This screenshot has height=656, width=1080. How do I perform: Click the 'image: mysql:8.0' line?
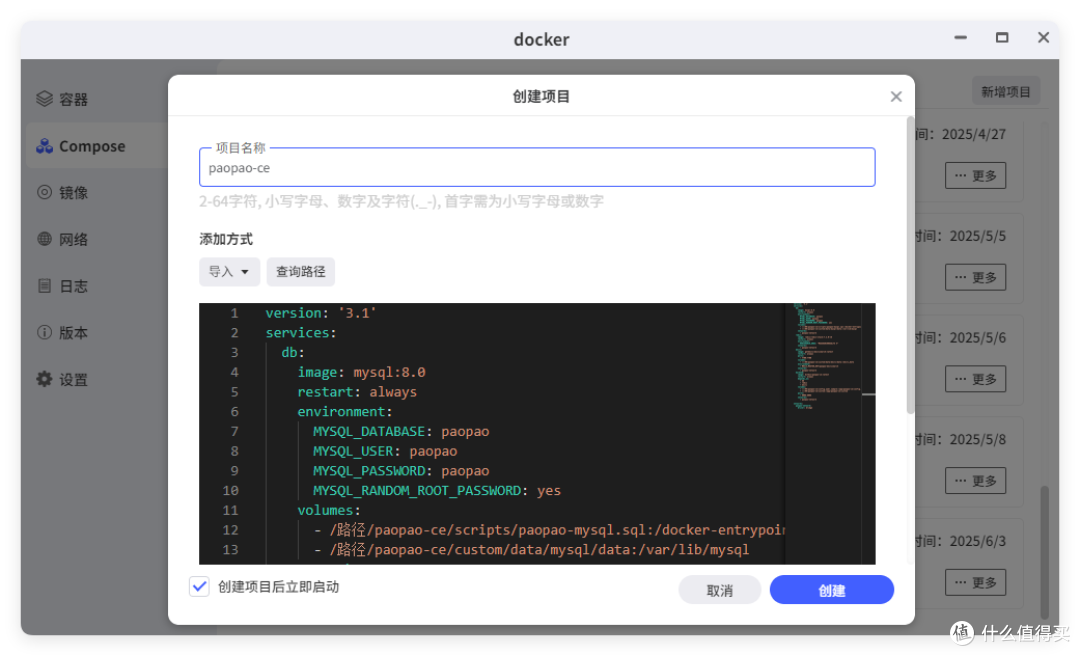click(x=362, y=372)
